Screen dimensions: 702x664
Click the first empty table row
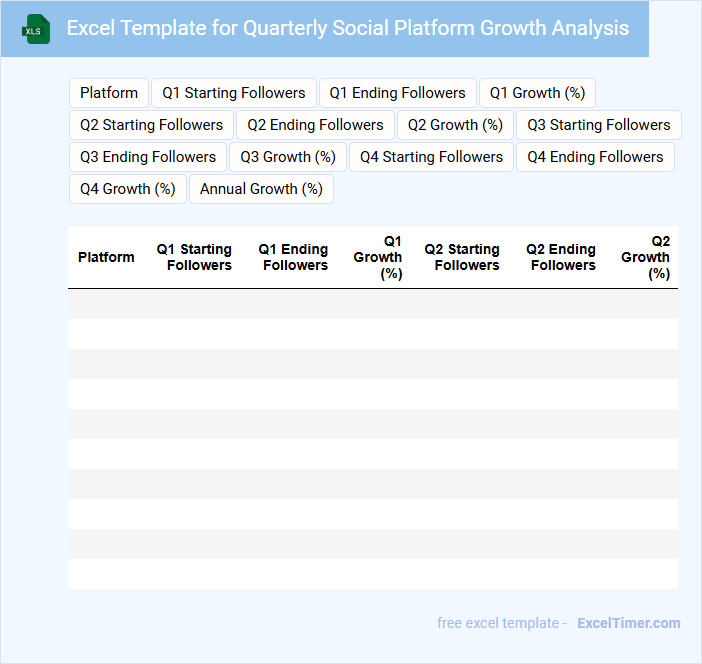pos(372,304)
